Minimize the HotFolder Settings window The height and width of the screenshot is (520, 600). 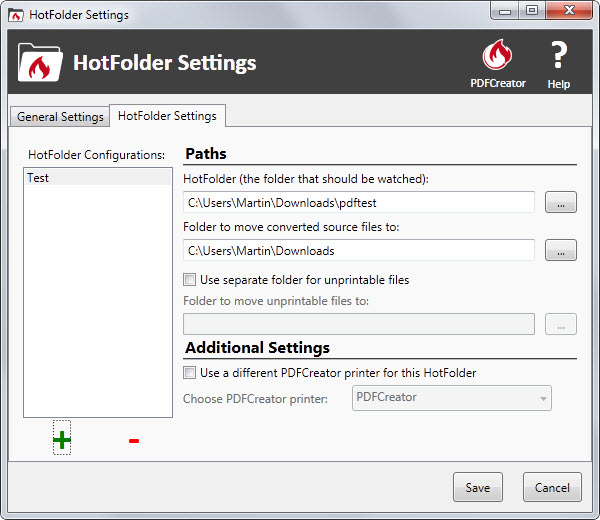(x=505, y=11)
